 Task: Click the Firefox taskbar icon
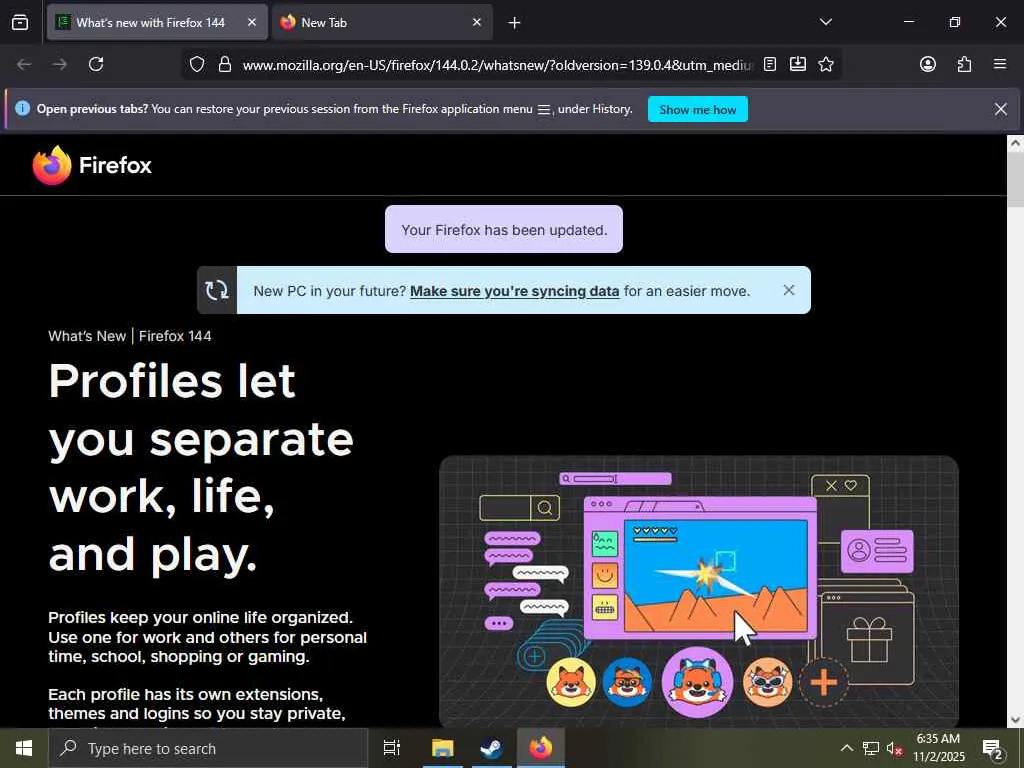pos(541,748)
